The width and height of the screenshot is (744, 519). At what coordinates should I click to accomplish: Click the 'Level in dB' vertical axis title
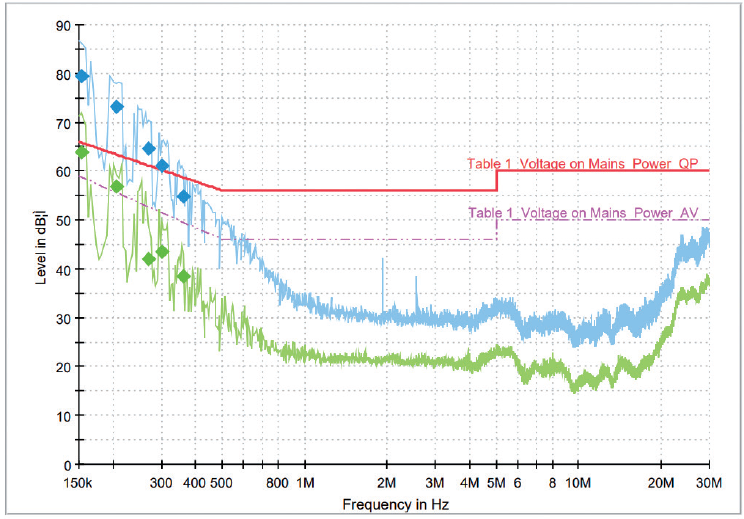pos(41,245)
